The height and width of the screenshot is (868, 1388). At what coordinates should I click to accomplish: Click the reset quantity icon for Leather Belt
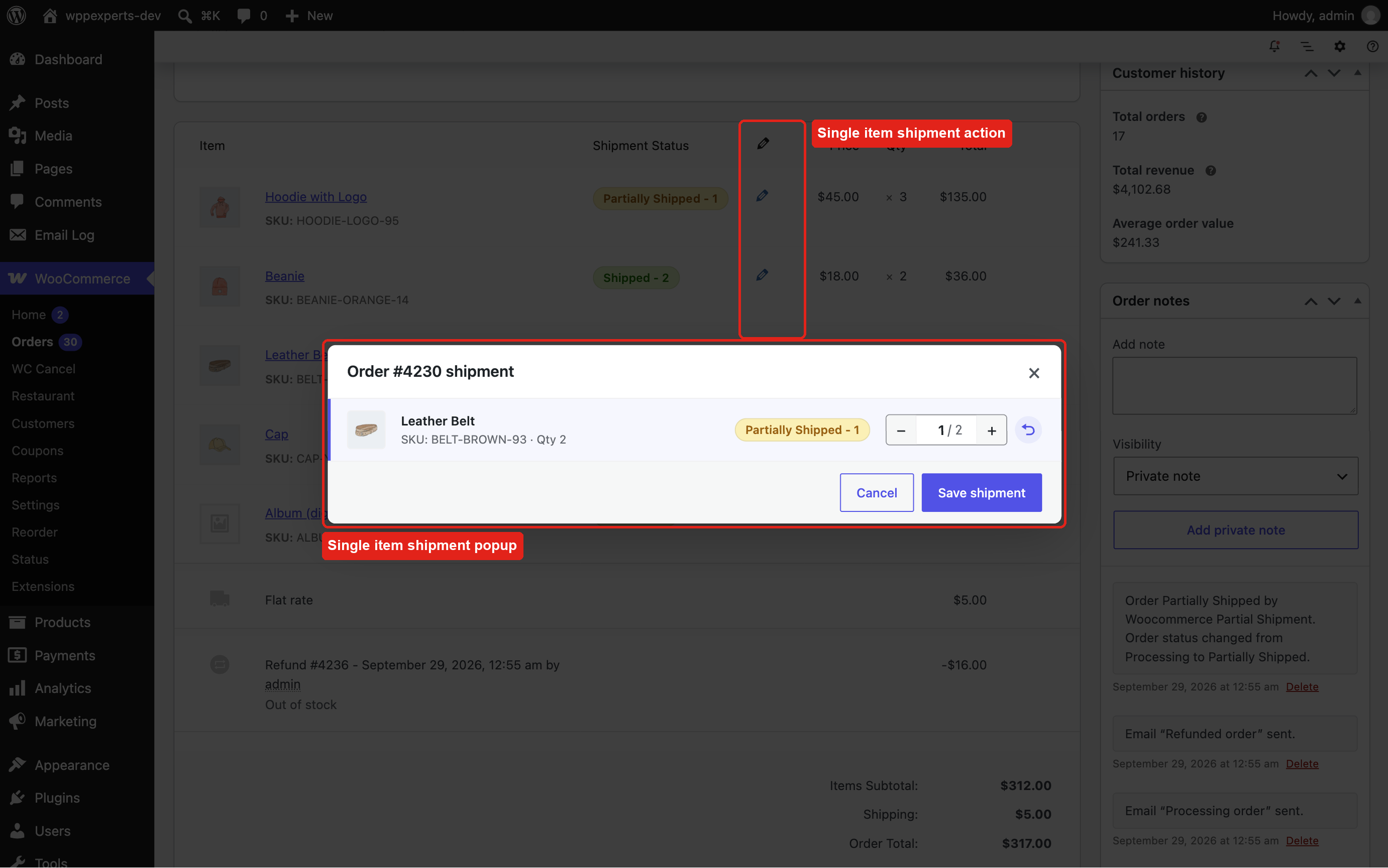(1028, 430)
